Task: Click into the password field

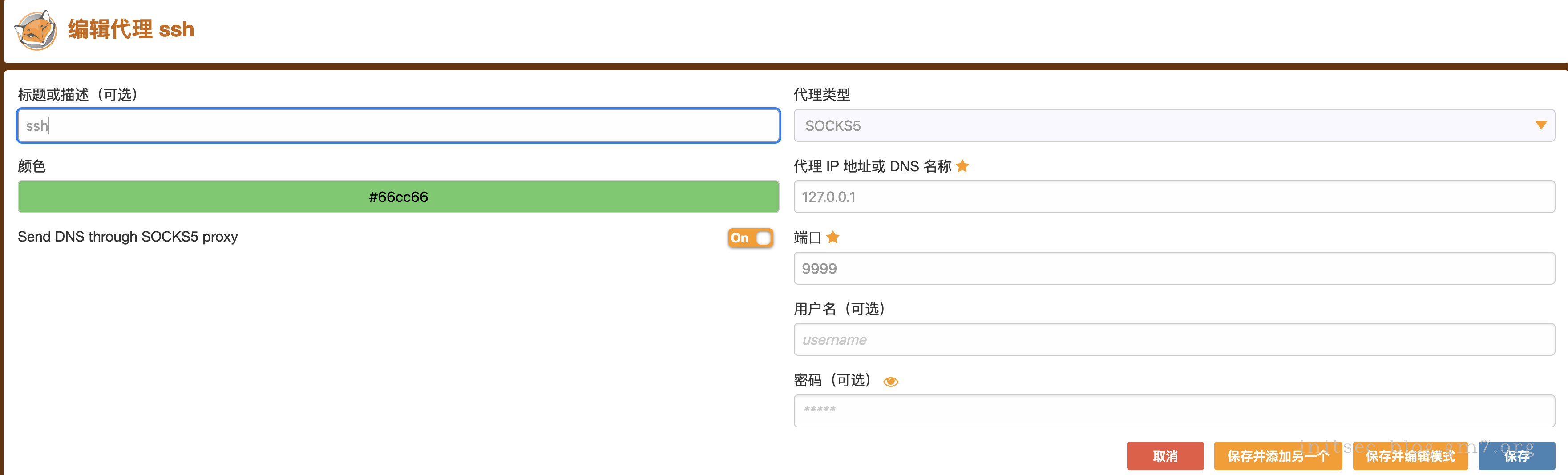Action: (1174, 411)
